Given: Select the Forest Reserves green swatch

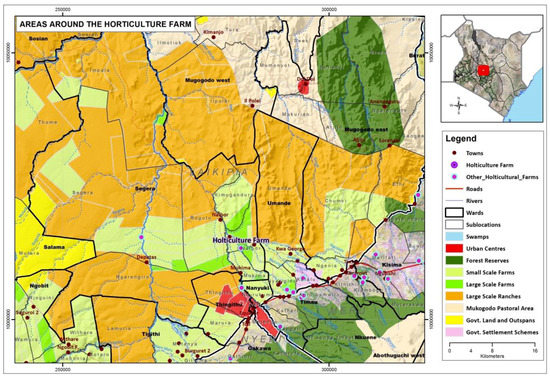Looking at the screenshot, I should click(454, 260).
